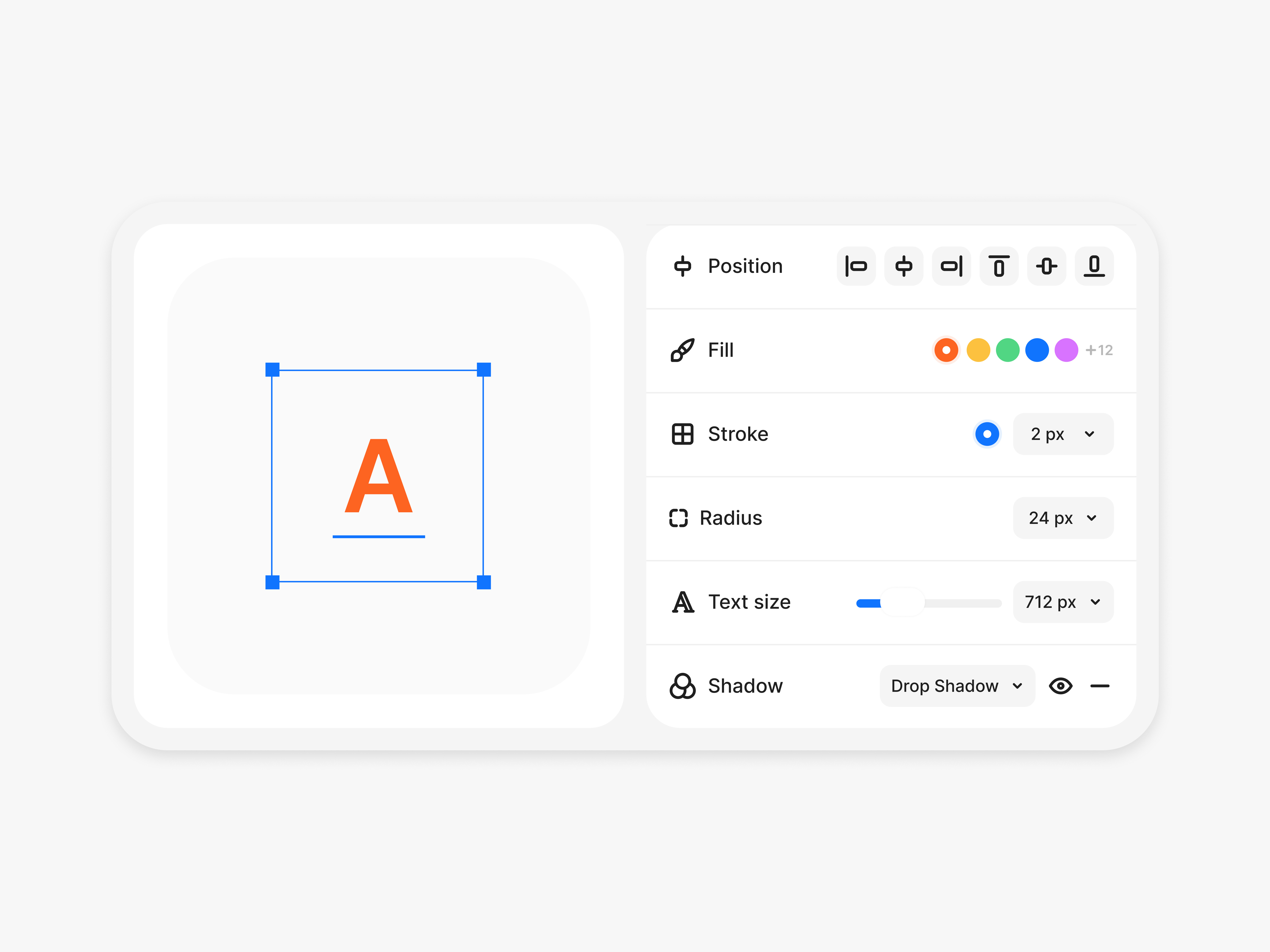The width and height of the screenshot is (1270, 952).
Task: Click the Position row icon
Action: pyautogui.click(x=683, y=266)
